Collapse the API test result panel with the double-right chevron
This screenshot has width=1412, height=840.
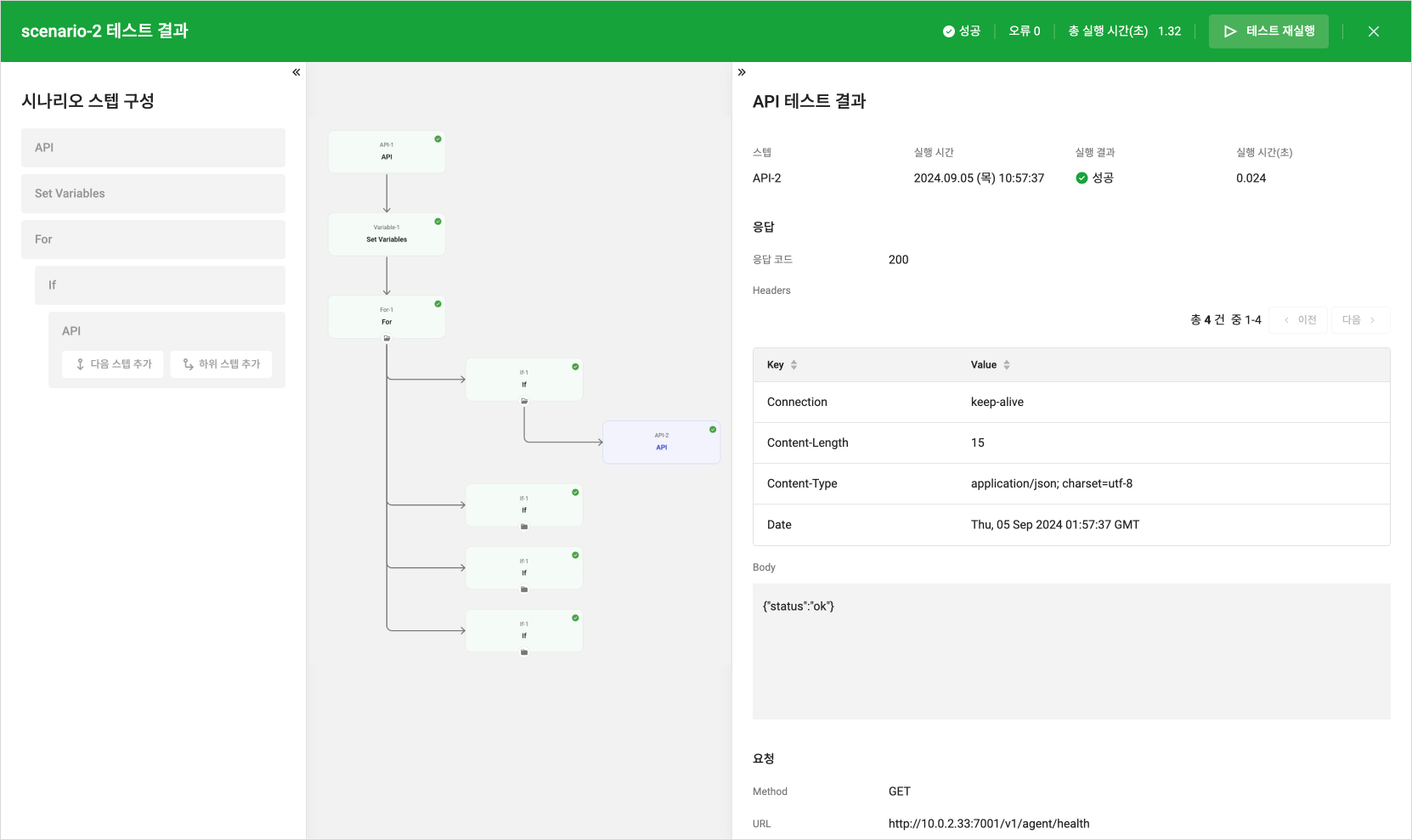[742, 72]
